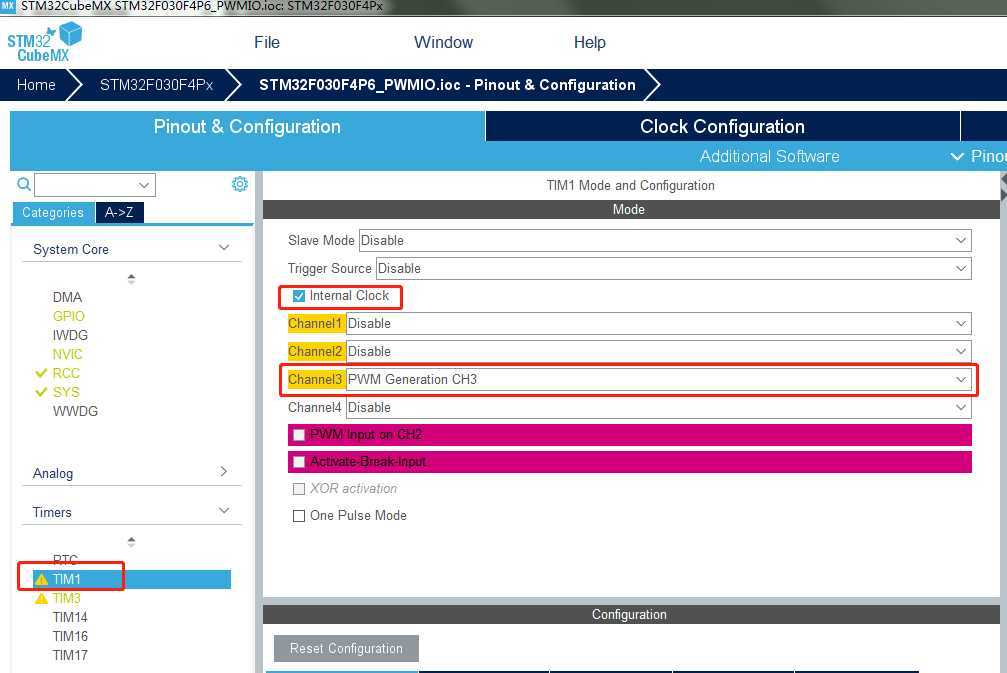Select IWDG in System Core

70,335
